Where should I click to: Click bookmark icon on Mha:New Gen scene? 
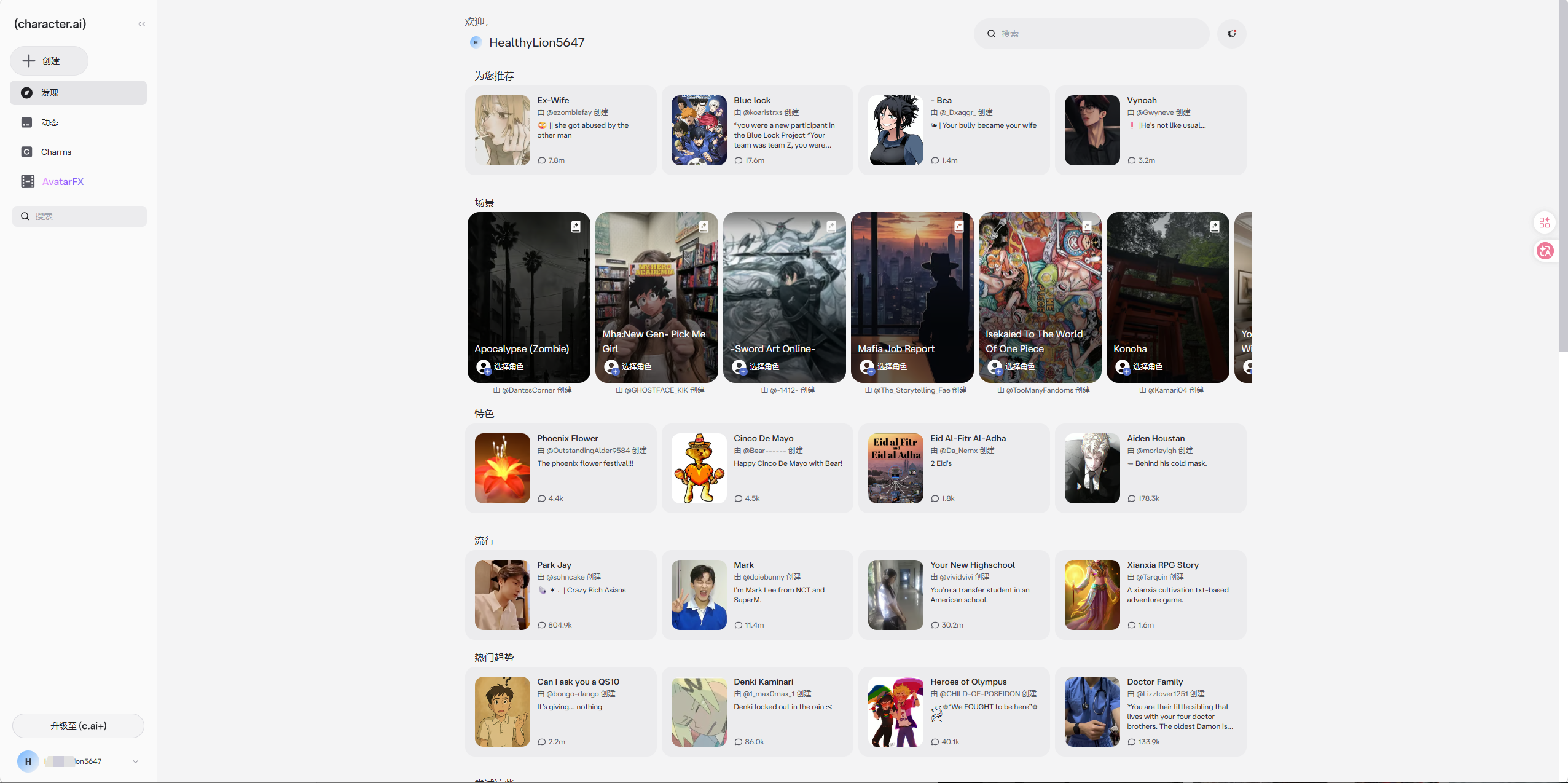coord(704,227)
